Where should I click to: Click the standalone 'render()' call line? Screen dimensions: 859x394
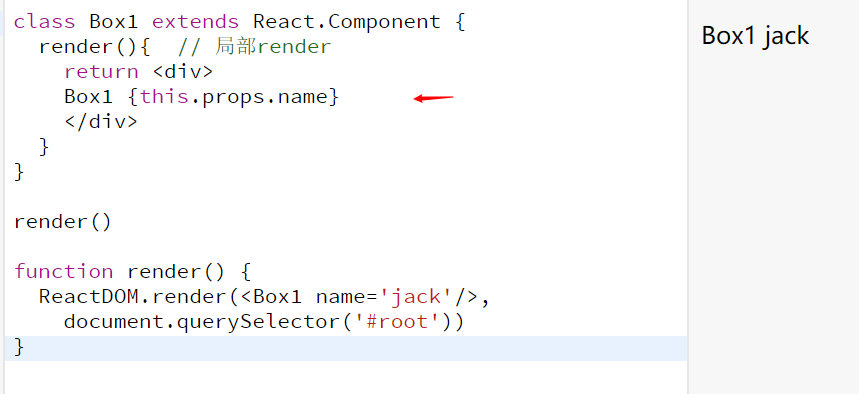click(x=62, y=222)
